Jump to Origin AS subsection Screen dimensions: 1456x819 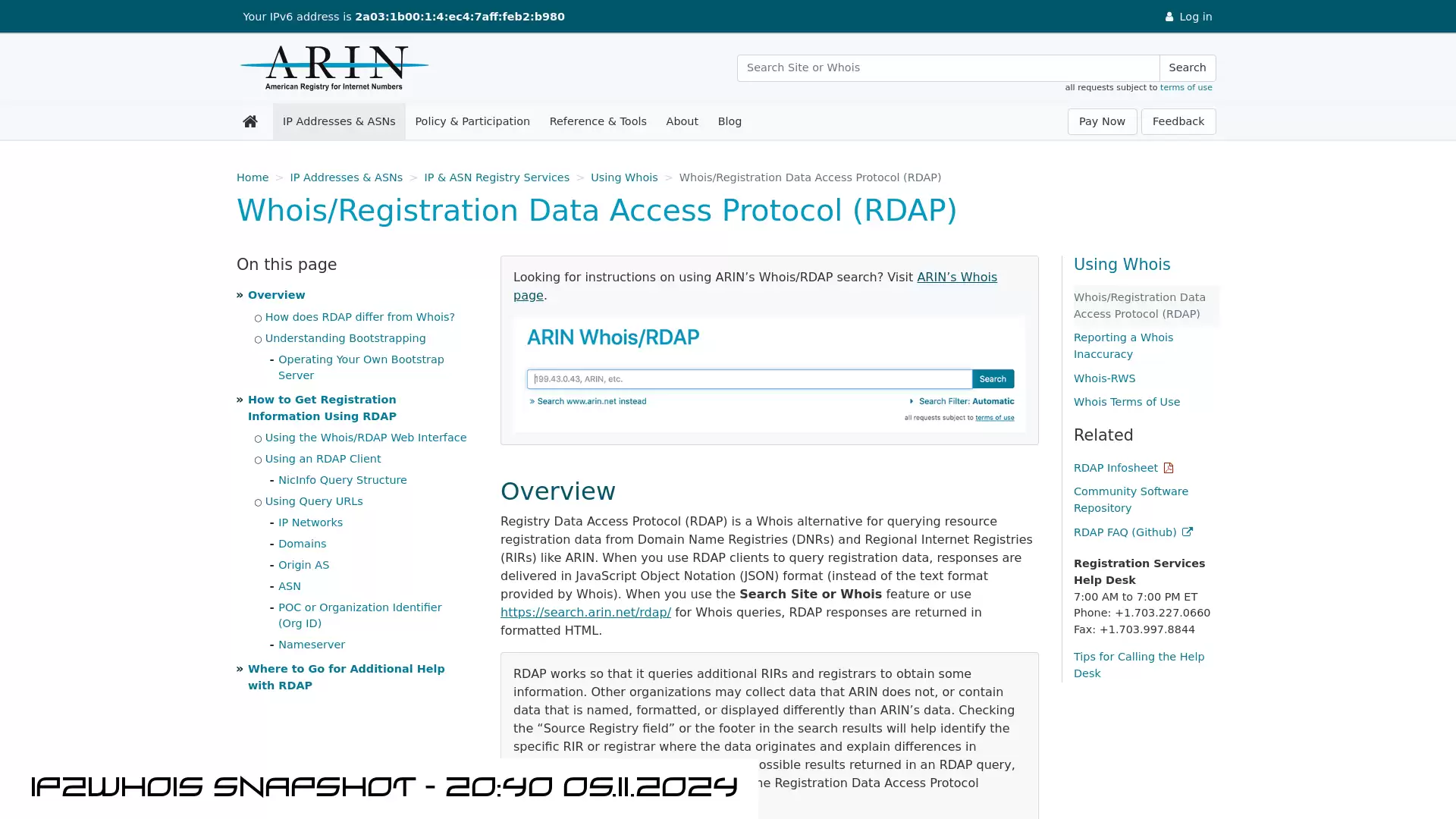click(x=303, y=565)
